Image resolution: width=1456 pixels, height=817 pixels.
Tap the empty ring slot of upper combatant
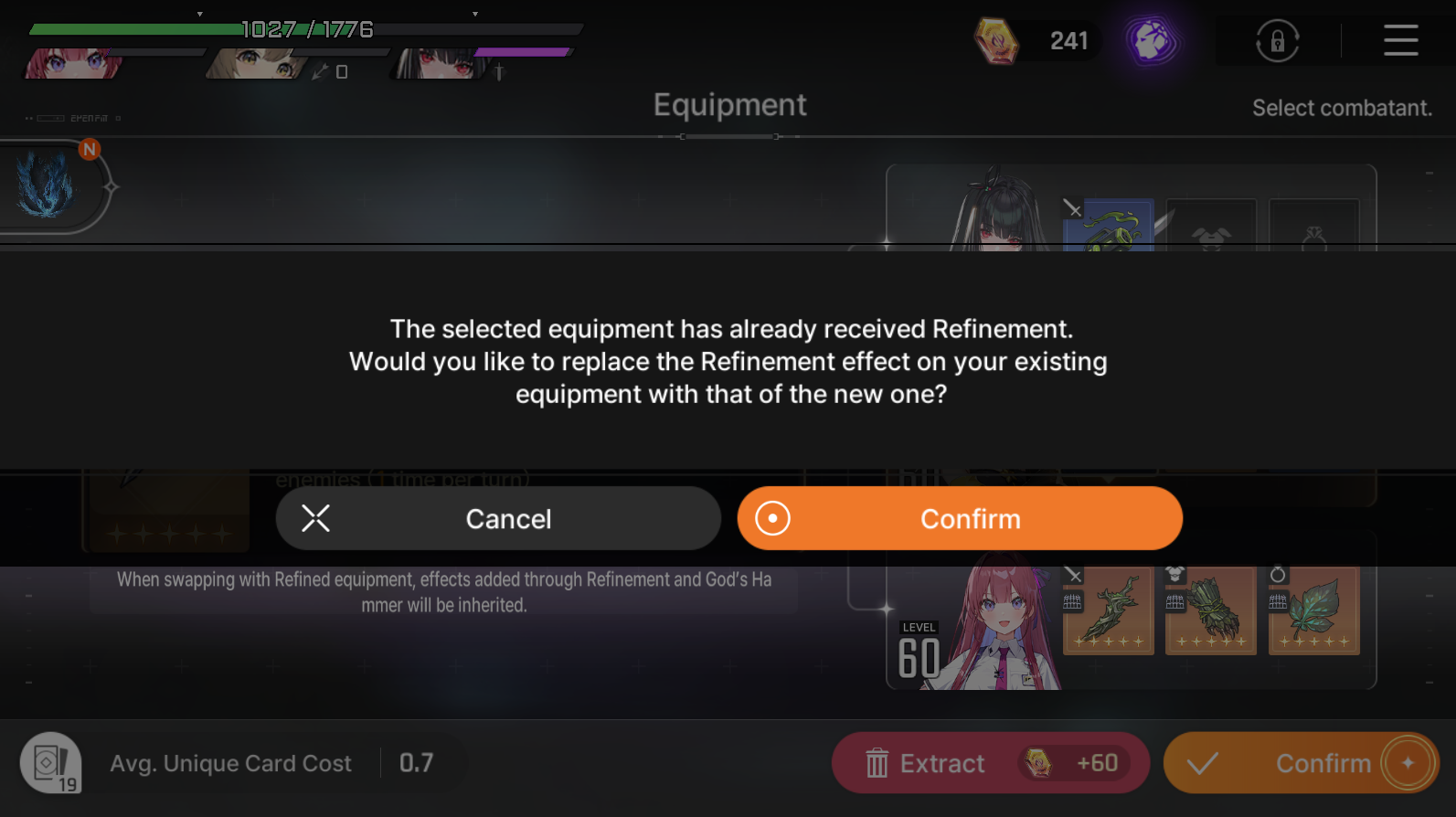[x=1314, y=224]
